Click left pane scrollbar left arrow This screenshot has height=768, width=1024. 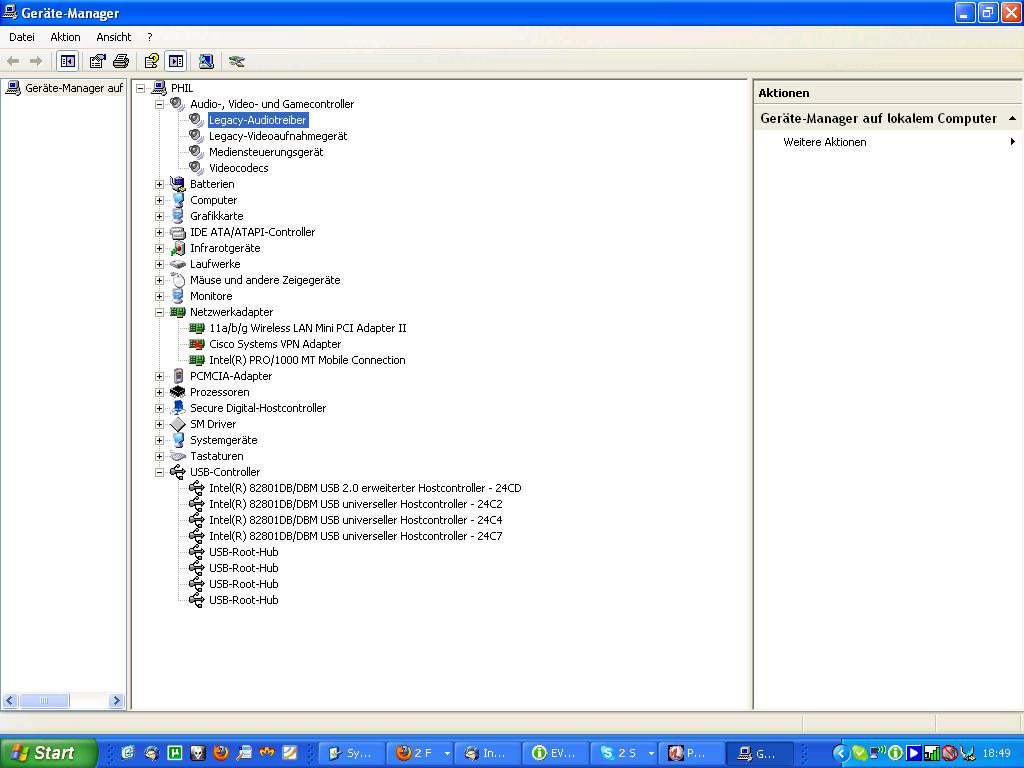tap(9, 701)
